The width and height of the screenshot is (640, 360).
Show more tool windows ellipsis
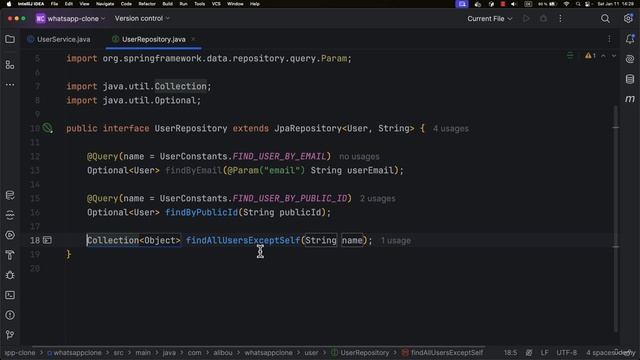tap(10, 85)
